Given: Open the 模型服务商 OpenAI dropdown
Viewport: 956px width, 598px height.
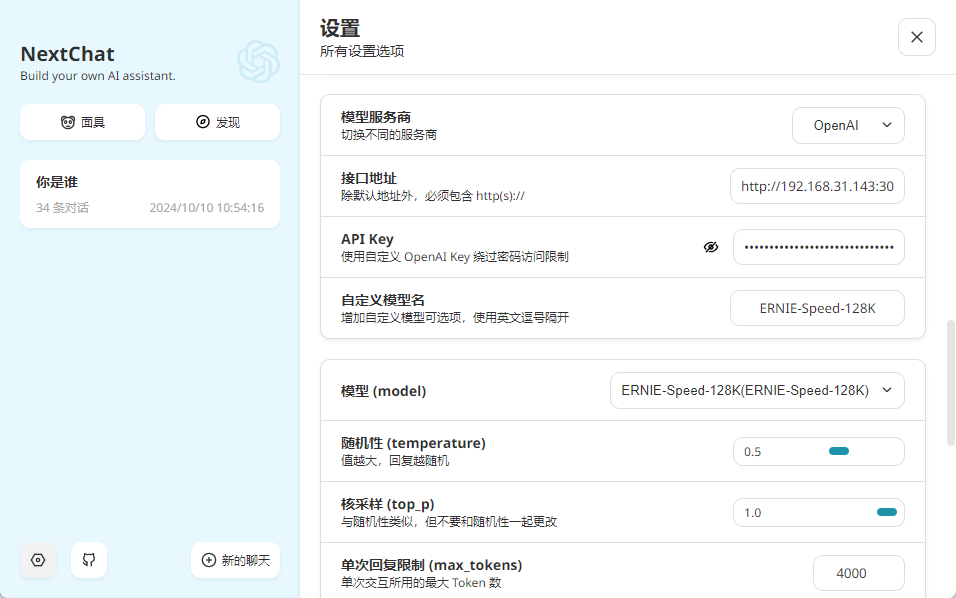Looking at the screenshot, I should click(848, 126).
